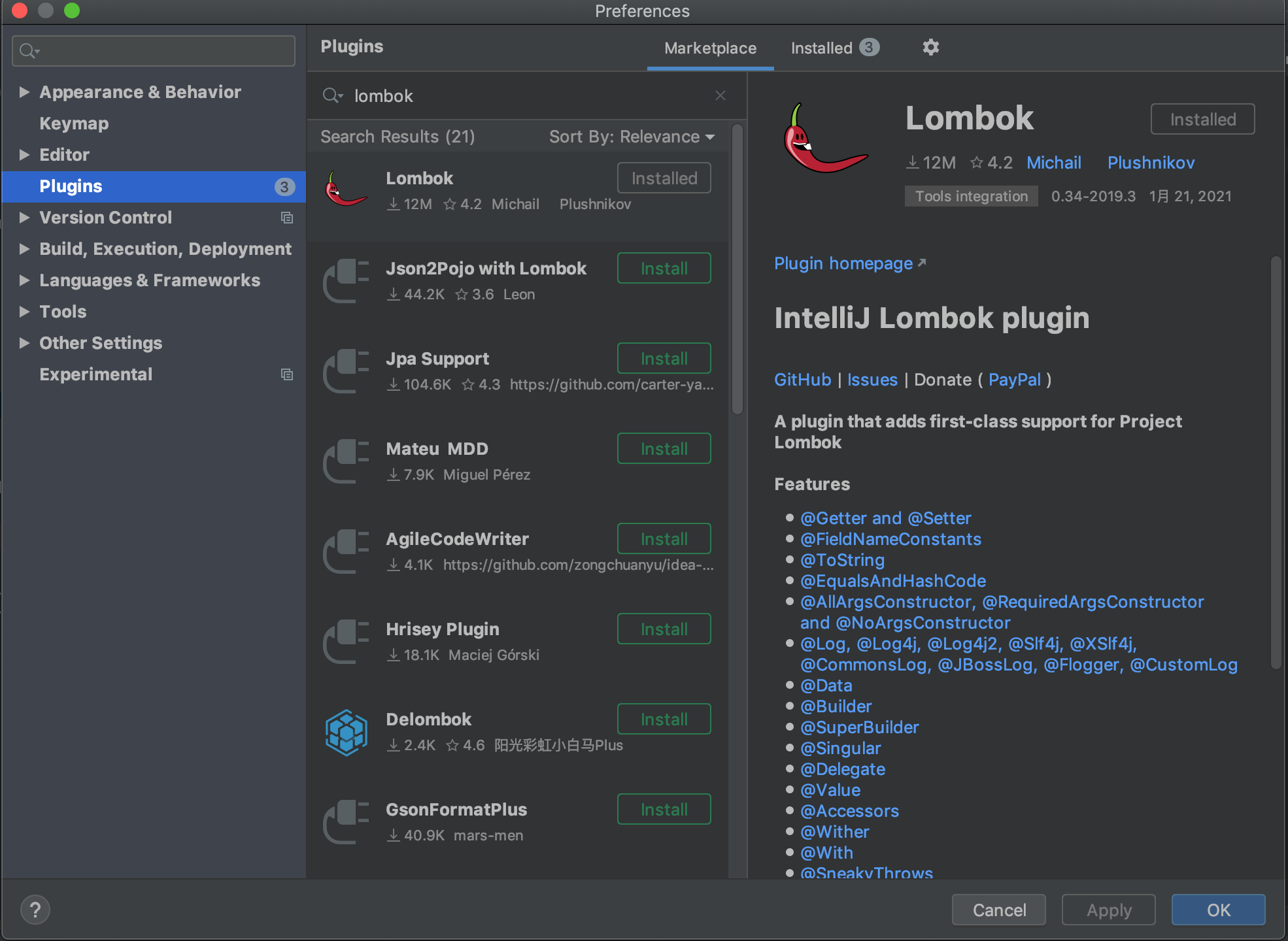Screen dimensions: 1288x941
Task: Click the search options magnifier in Marketplace
Action: [331, 96]
